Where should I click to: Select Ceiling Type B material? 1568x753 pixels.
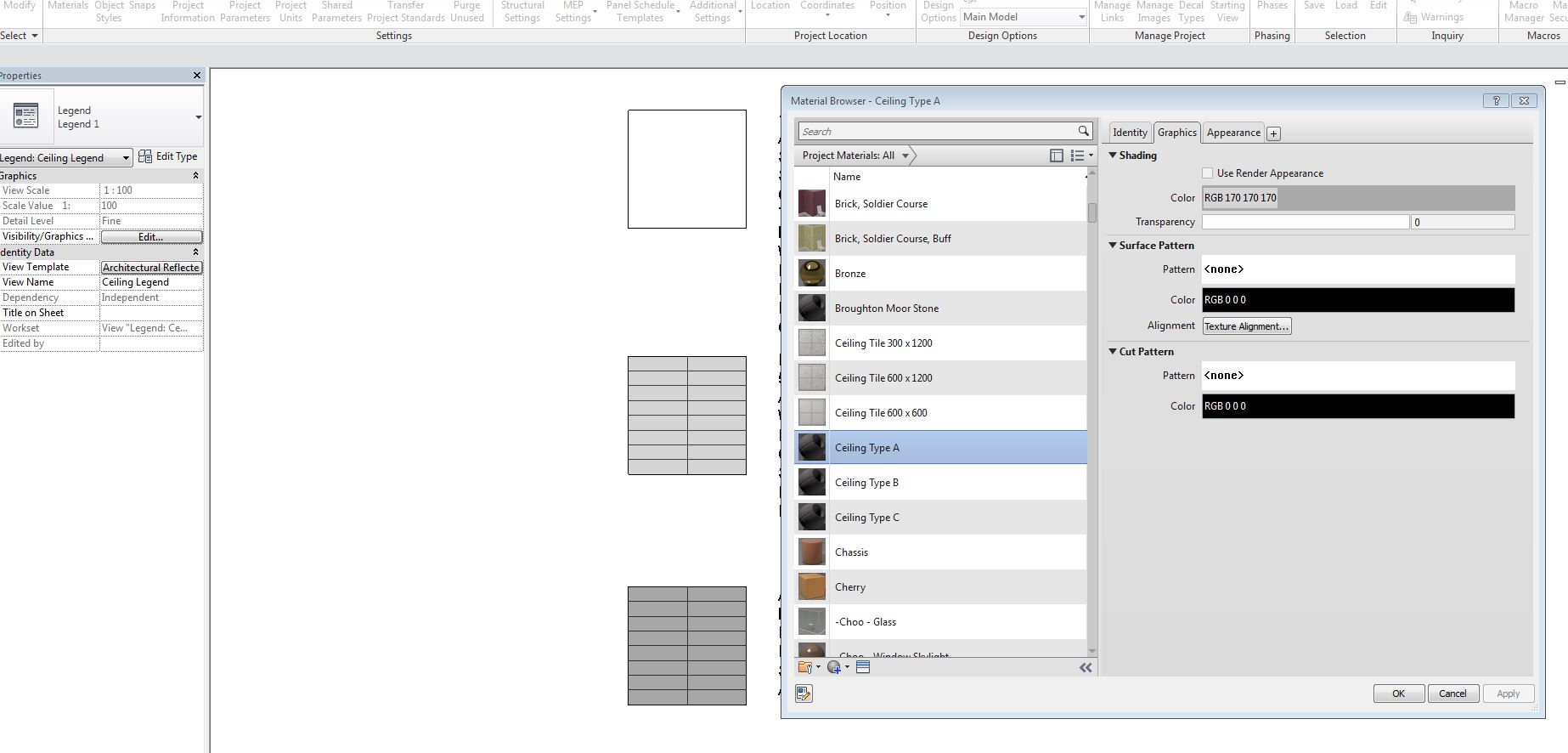tap(866, 483)
